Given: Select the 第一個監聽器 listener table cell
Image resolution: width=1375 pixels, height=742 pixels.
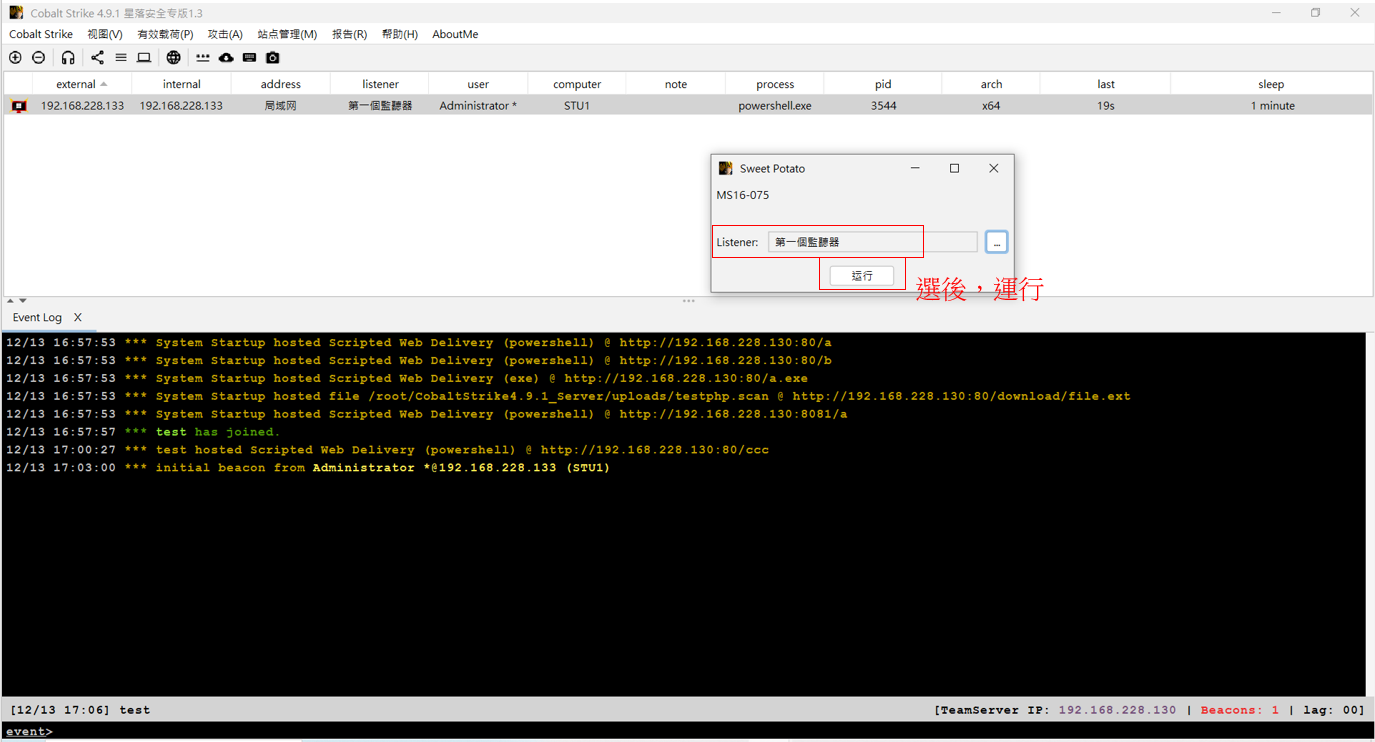Looking at the screenshot, I should click(x=380, y=105).
